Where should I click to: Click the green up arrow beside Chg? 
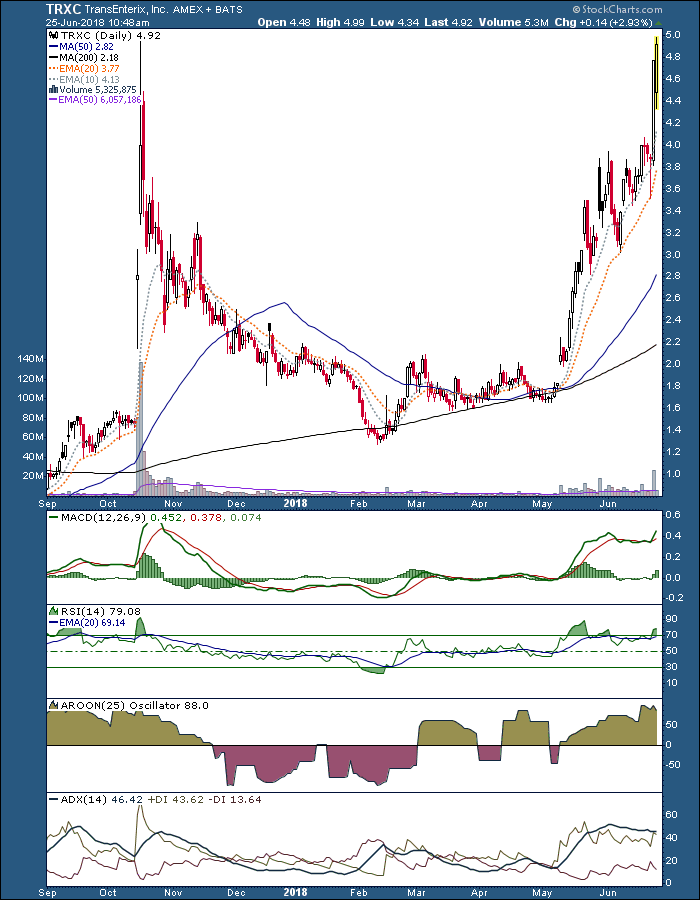pyautogui.click(x=658, y=23)
